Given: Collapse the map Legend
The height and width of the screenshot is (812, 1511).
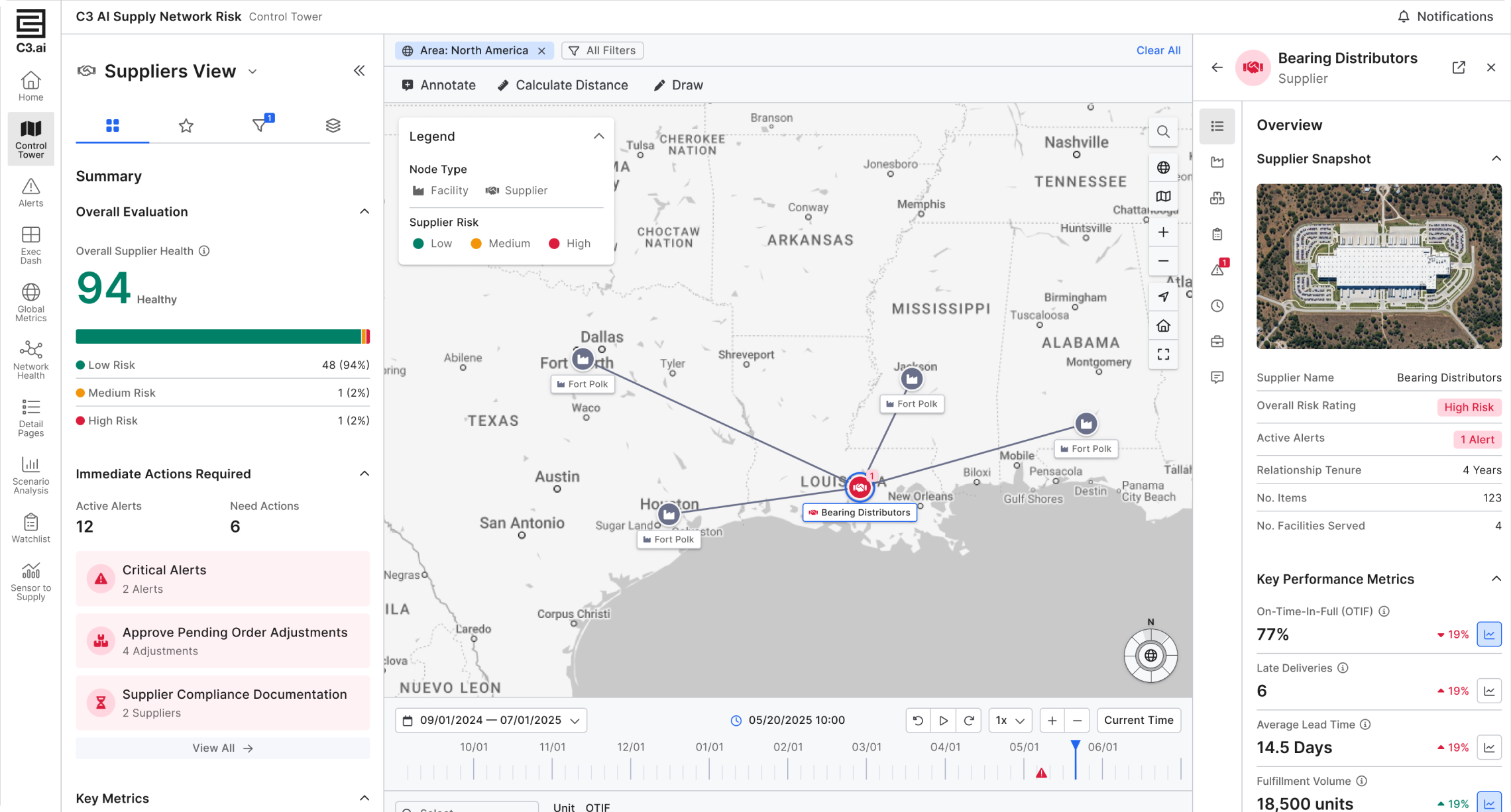Looking at the screenshot, I should click(598, 136).
